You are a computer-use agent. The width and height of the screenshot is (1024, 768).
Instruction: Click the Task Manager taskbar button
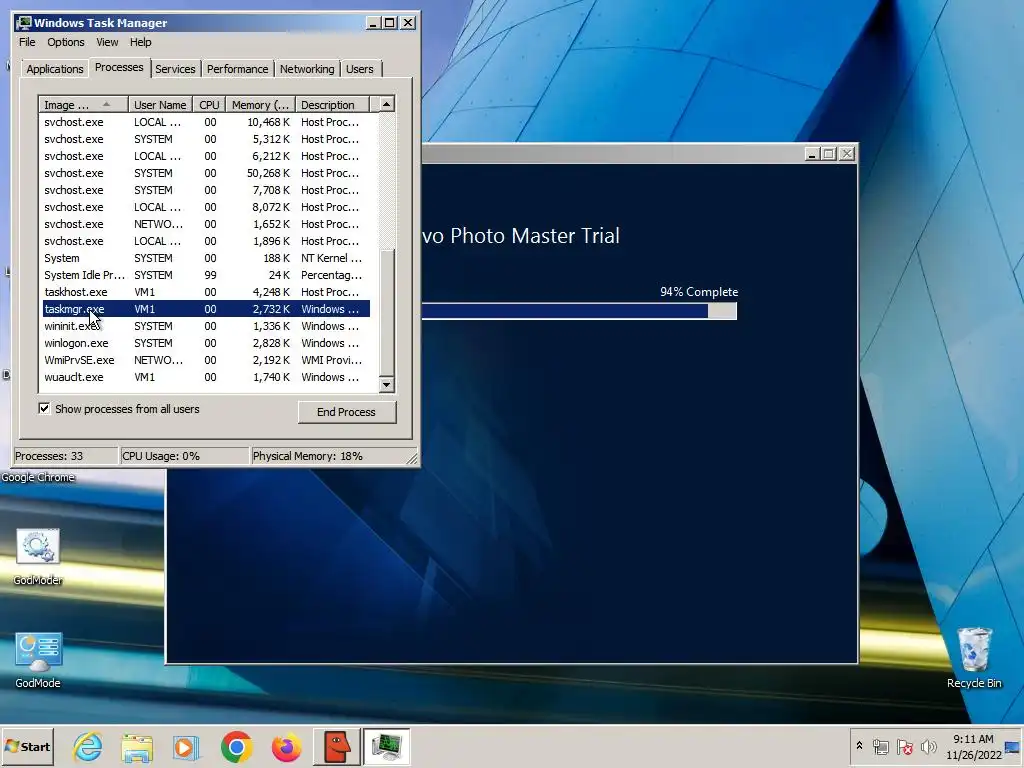(x=387, y=746)
